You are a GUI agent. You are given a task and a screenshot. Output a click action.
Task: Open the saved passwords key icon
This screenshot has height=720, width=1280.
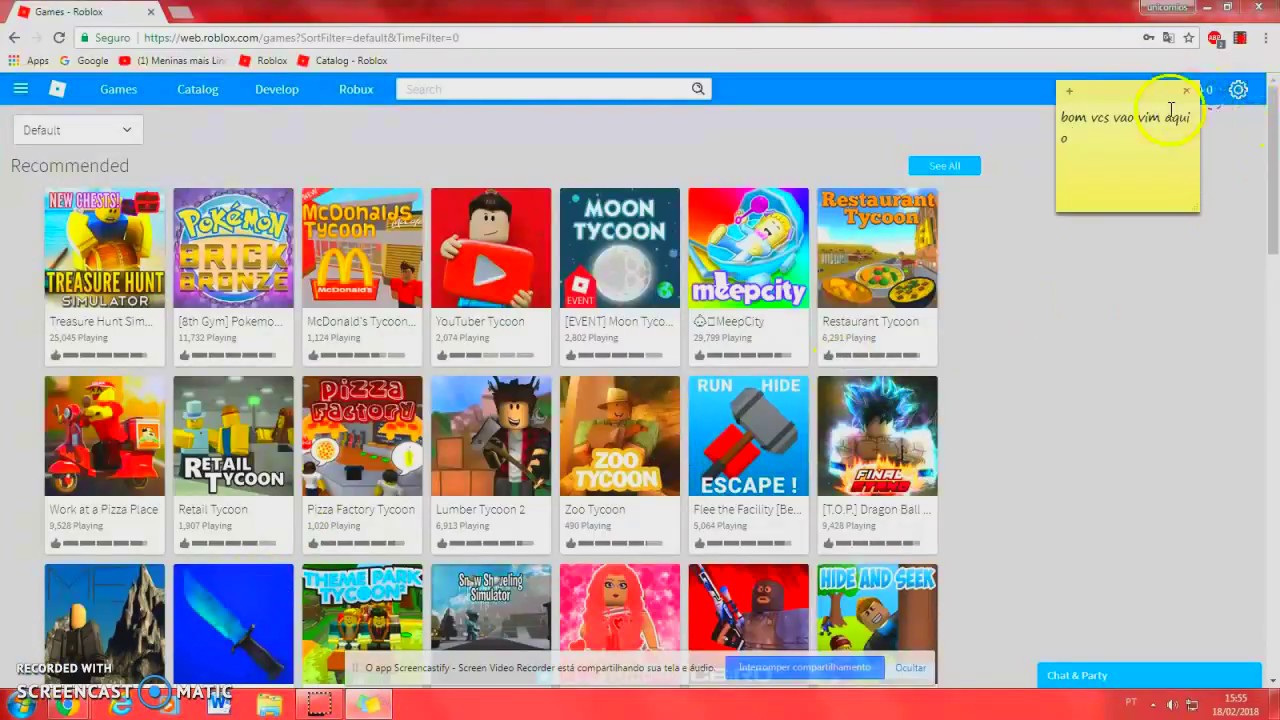(x=1148, y=38)
